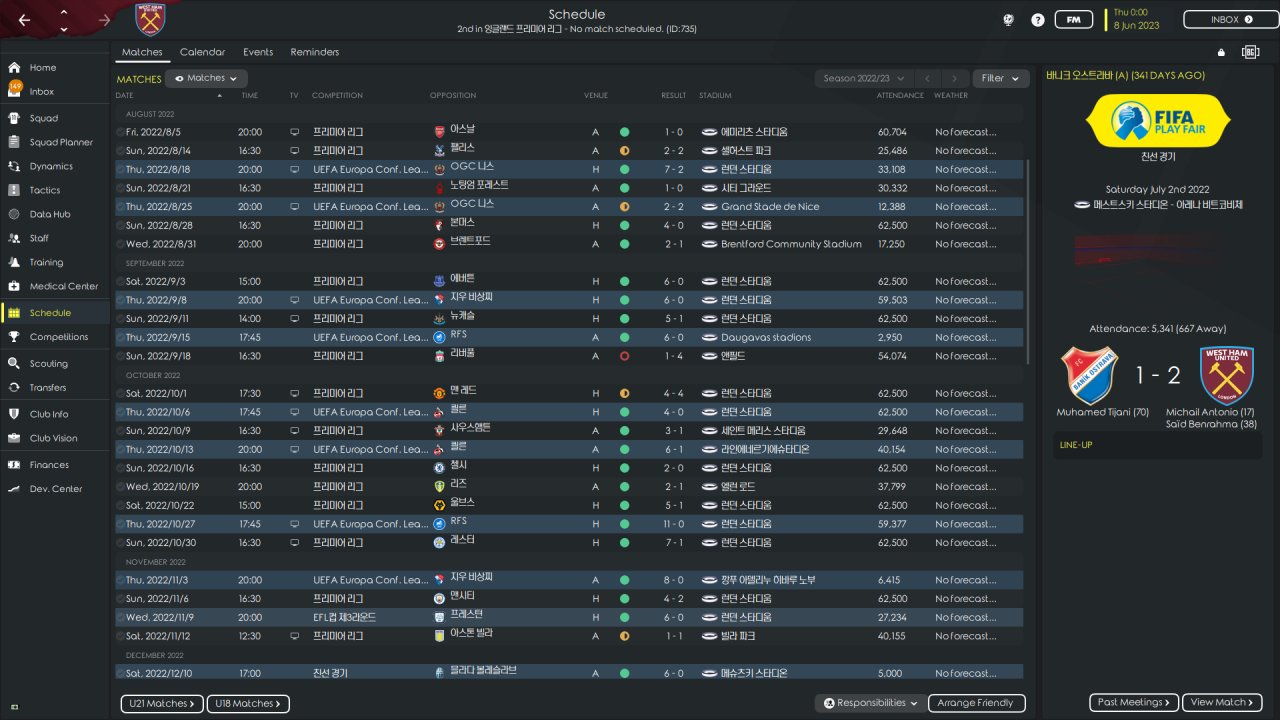The width and height of the screenshot is (1280, 720).
Task: Open the Matches view dropdown
Action: (207, 78)
